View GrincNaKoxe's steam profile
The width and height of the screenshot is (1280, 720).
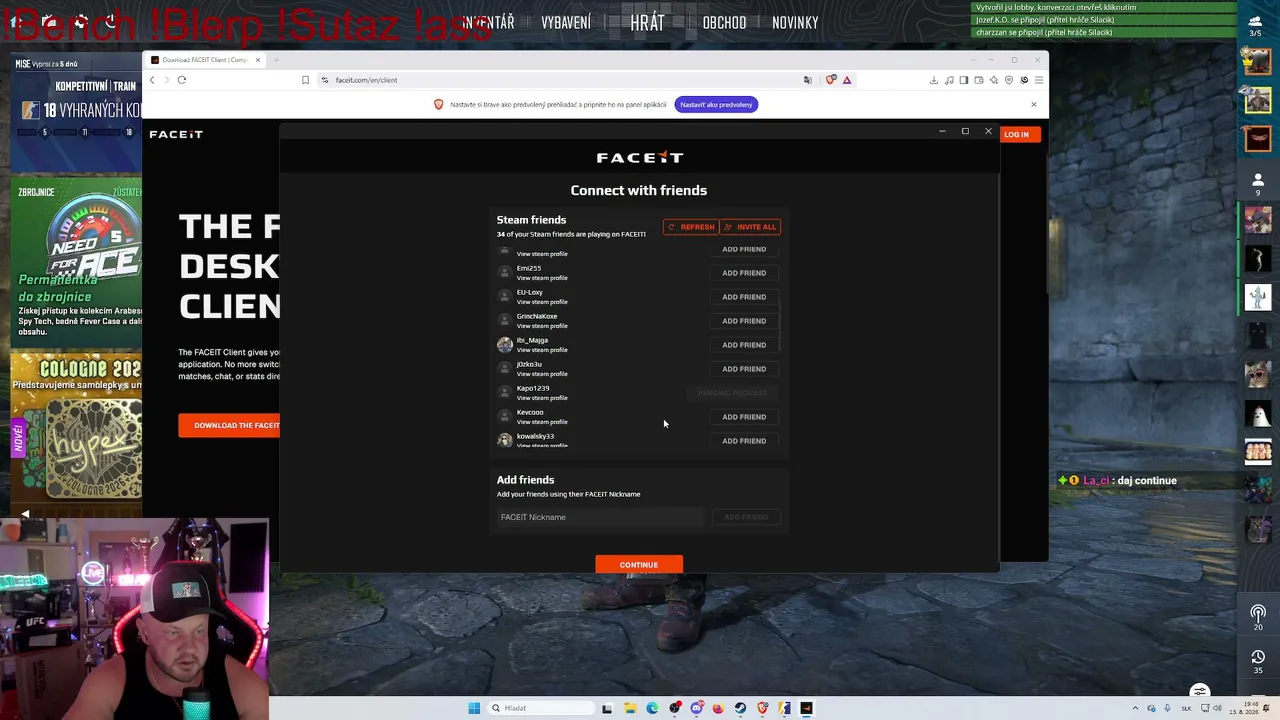(542, 326)
